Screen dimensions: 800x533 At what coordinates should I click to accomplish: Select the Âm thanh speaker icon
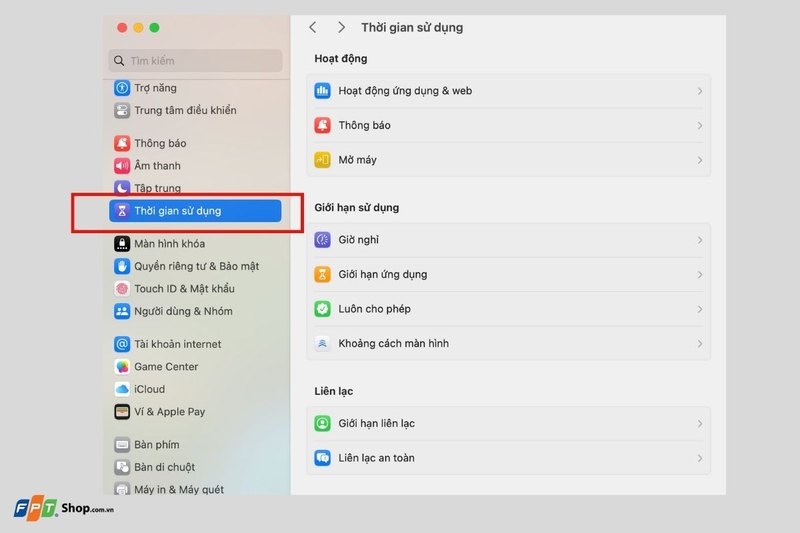122,166
